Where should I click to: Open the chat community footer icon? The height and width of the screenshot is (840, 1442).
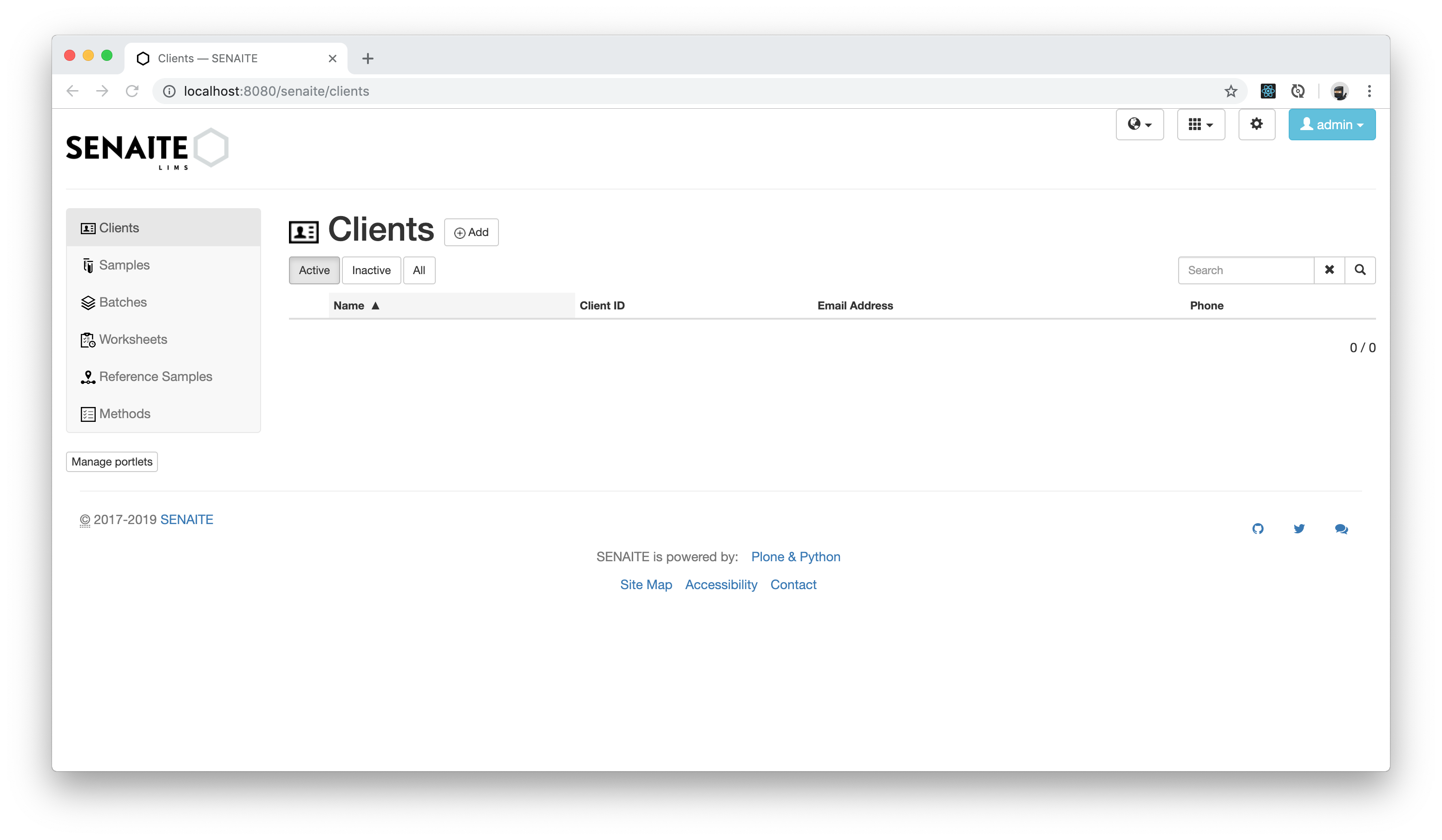pyautogui.click(x=1341, y=529)
